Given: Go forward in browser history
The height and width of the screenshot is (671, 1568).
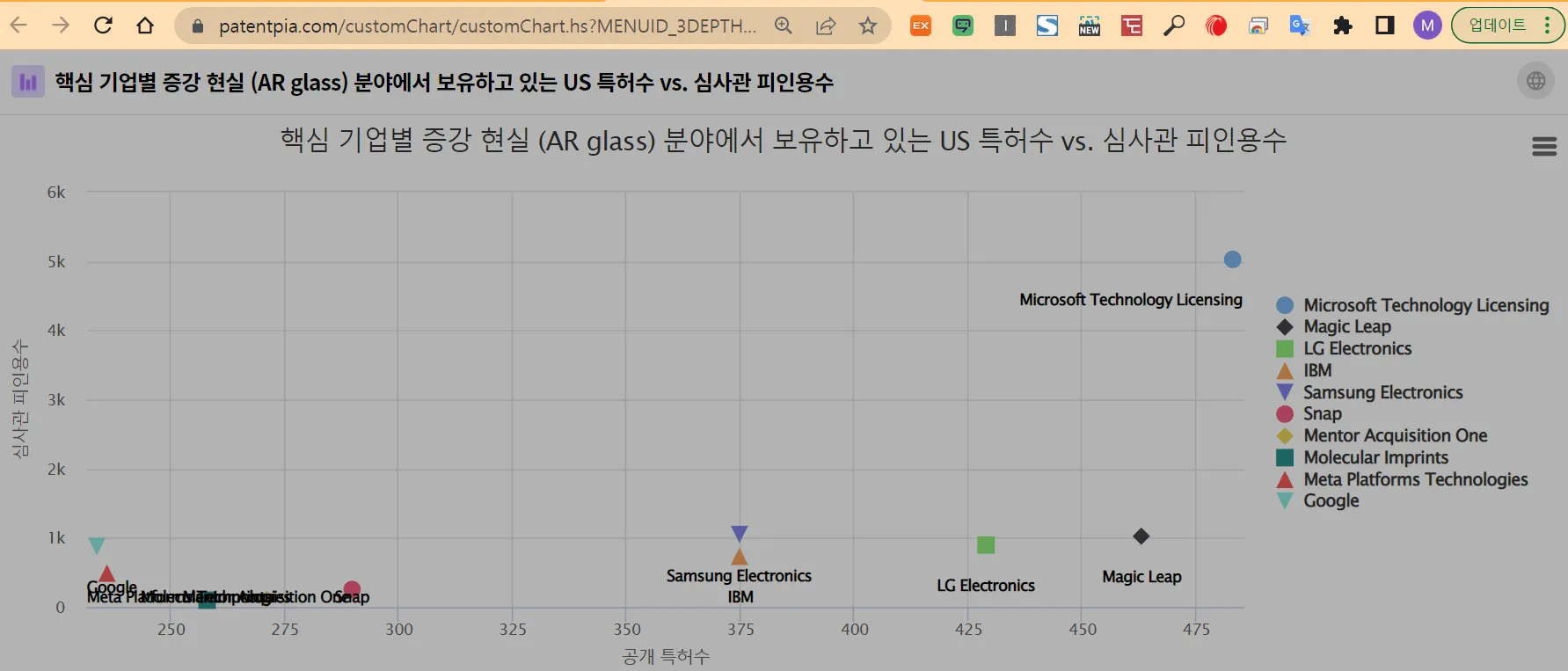Looking at the screenshot, I should (x=61, y=26).
